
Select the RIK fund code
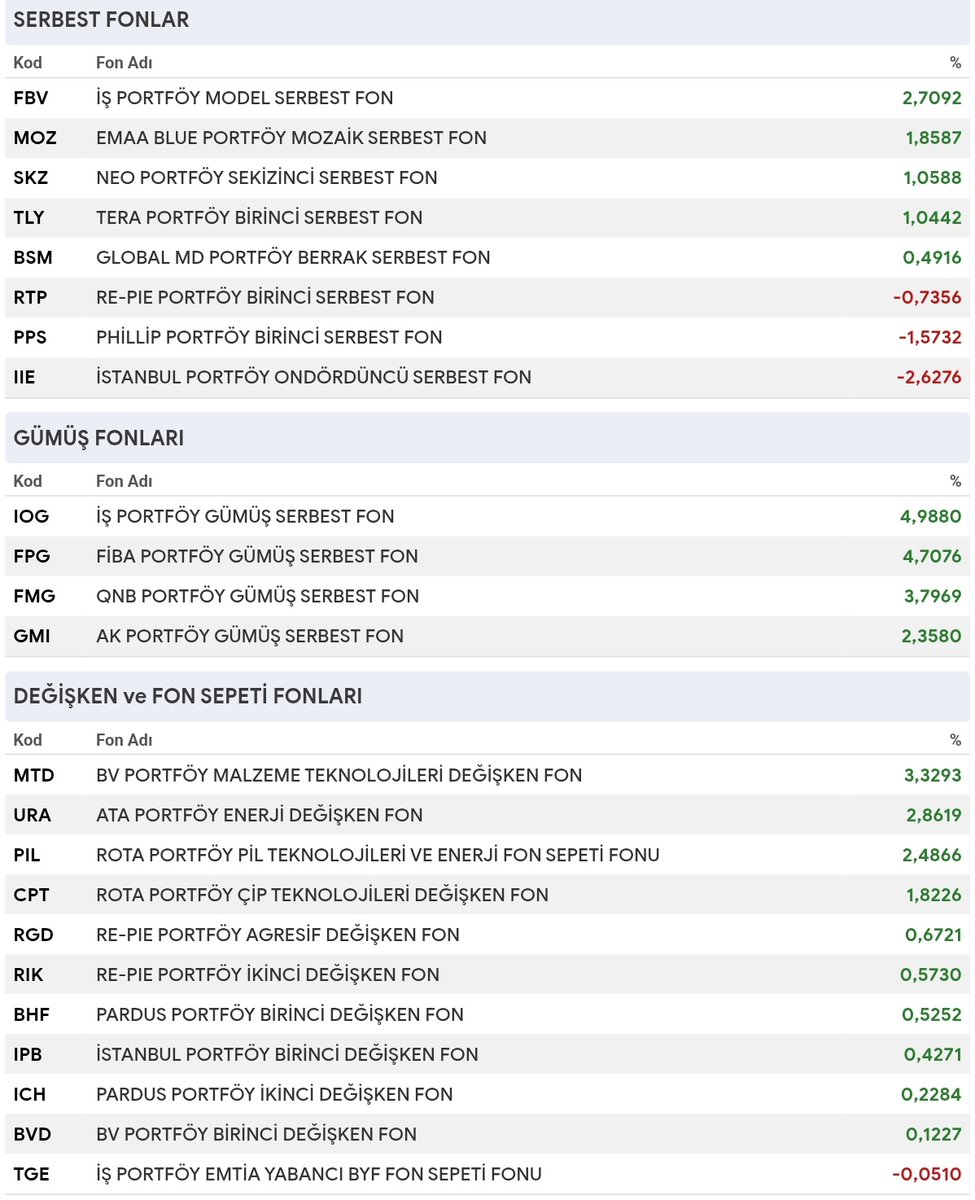(29, 976)
